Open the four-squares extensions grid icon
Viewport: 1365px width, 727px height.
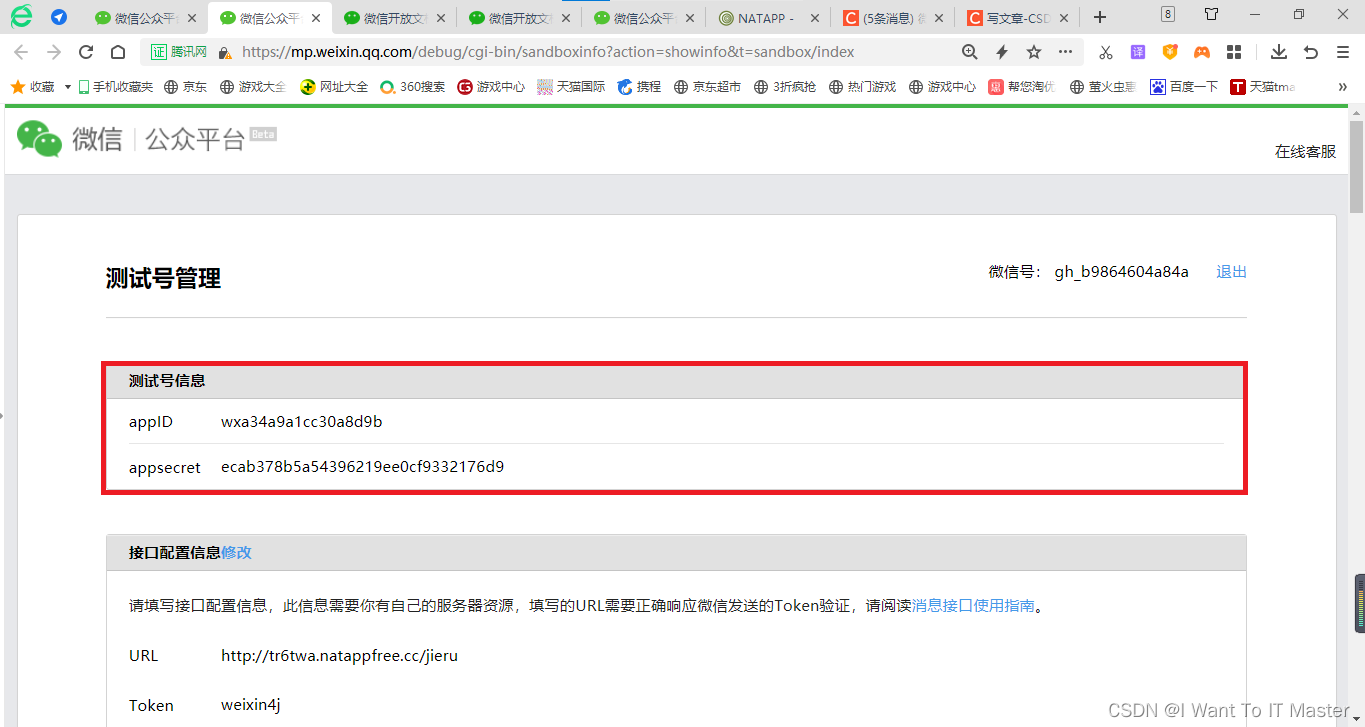click(1234, 52)
